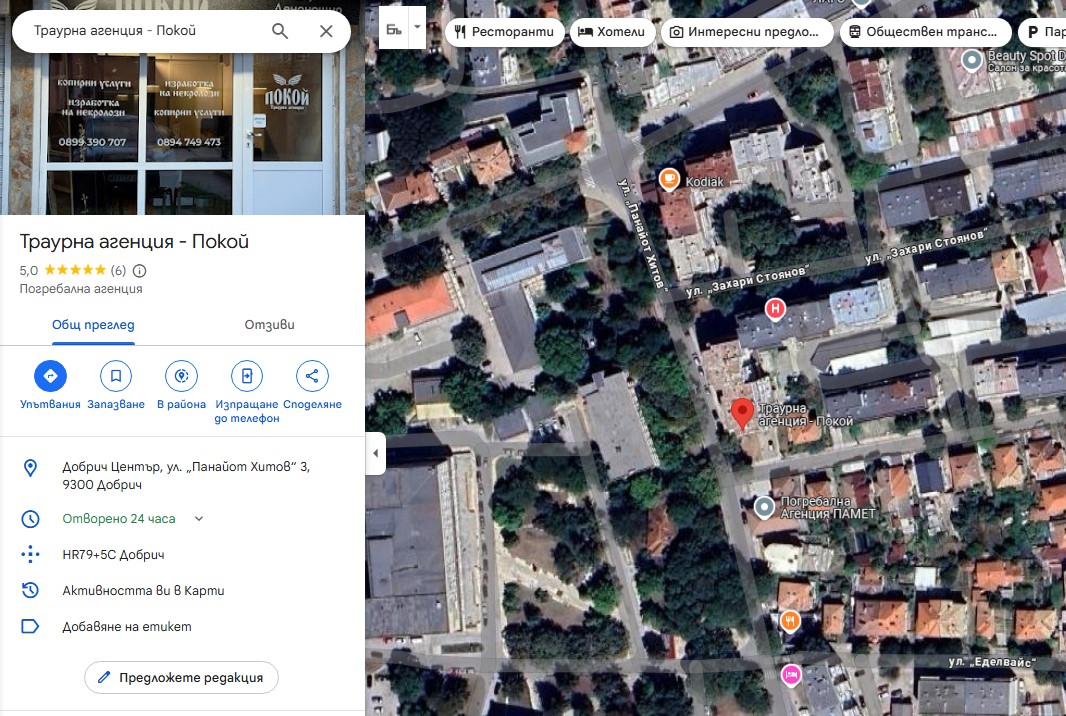Click the Beauty Spot map marker
The width and height of the screenshot is (1066, 716).
[x=972, y=61]
